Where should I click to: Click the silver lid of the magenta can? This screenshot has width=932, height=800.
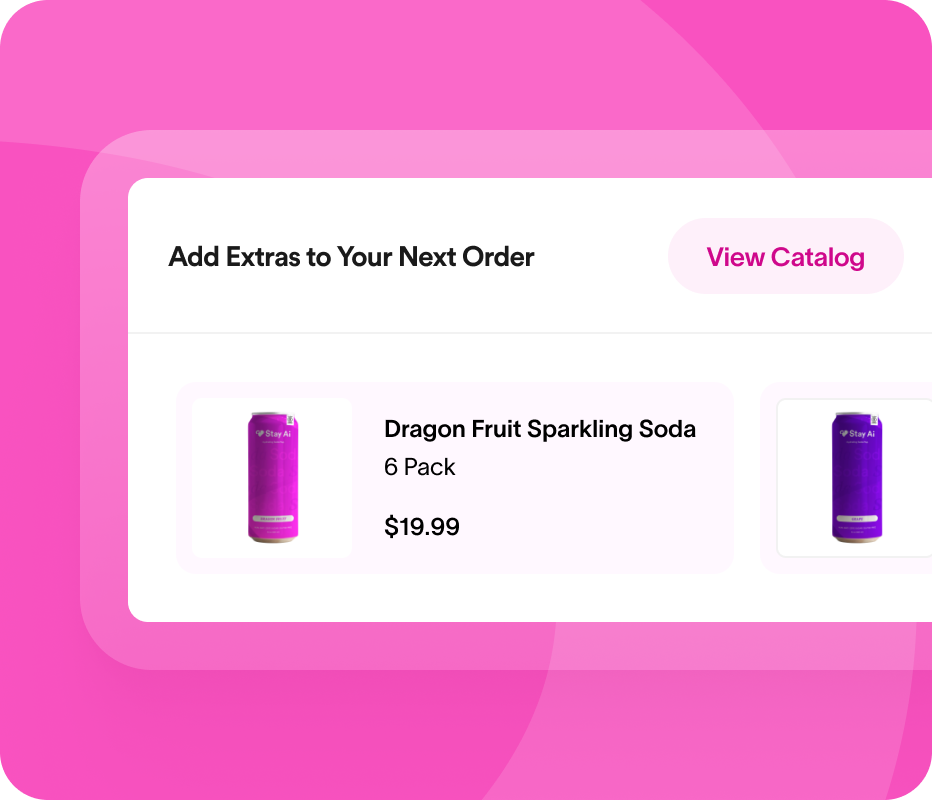(x=270, y=414)
